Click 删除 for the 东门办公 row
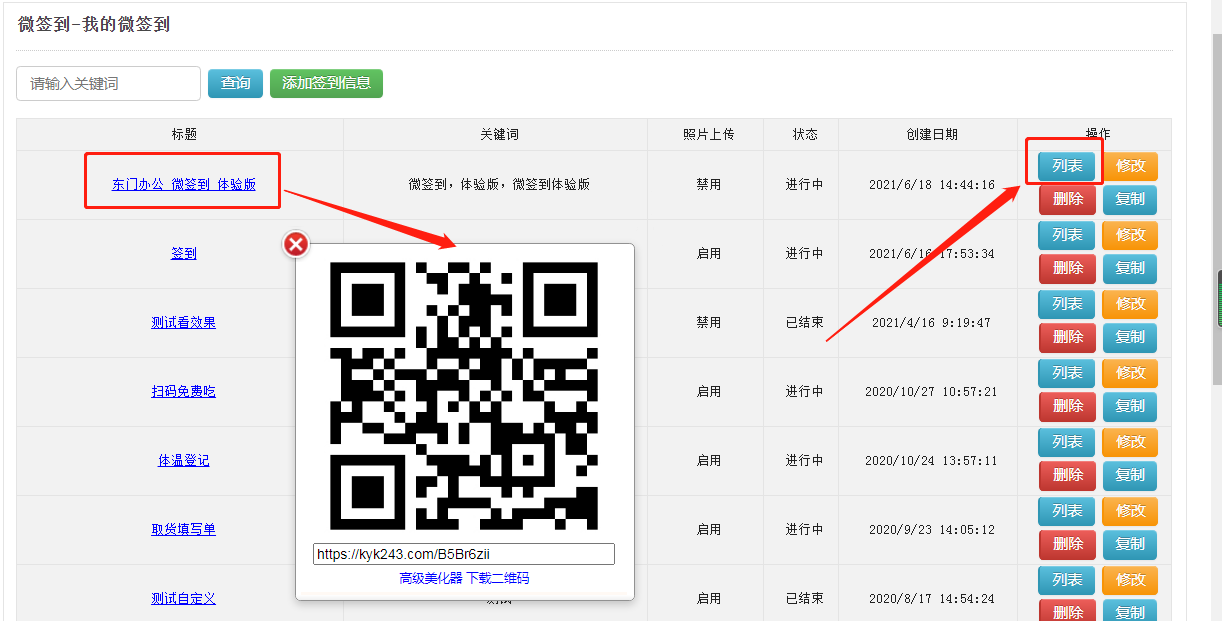Screen dimensions: 1222x621 (1067, 199)
